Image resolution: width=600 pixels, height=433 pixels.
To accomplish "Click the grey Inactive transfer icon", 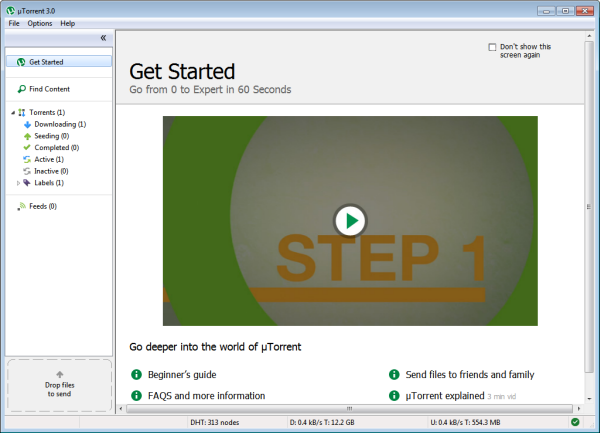I will click(27, 171).
